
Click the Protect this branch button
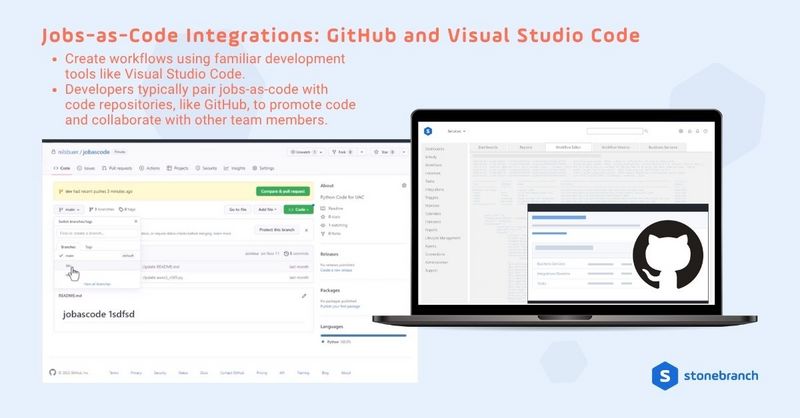click(x=277, y=230)
